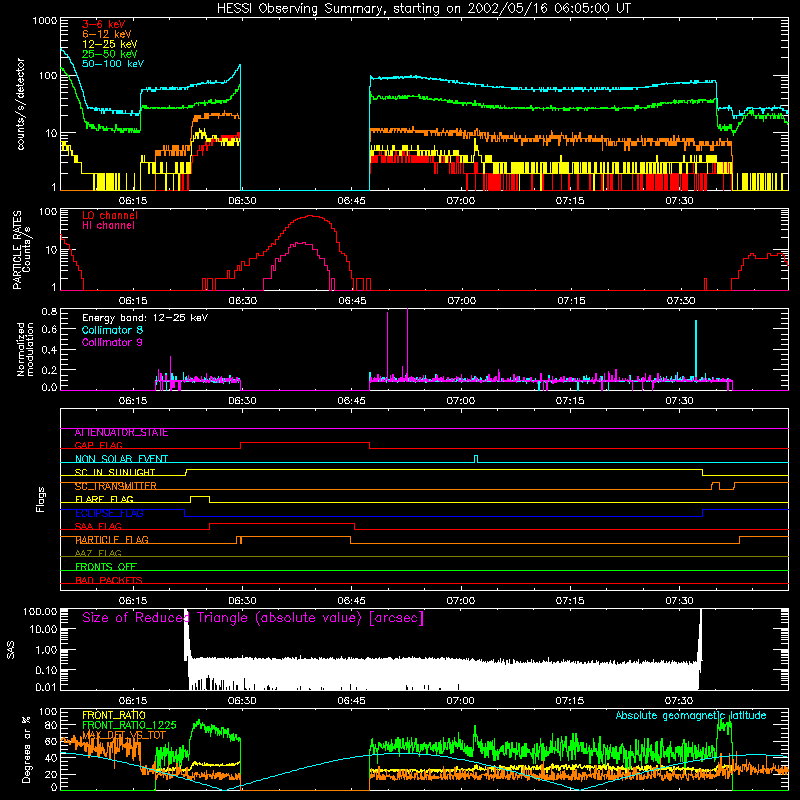
Task: Click the raised GAP_FLAG segment
Action: [305, 443]
